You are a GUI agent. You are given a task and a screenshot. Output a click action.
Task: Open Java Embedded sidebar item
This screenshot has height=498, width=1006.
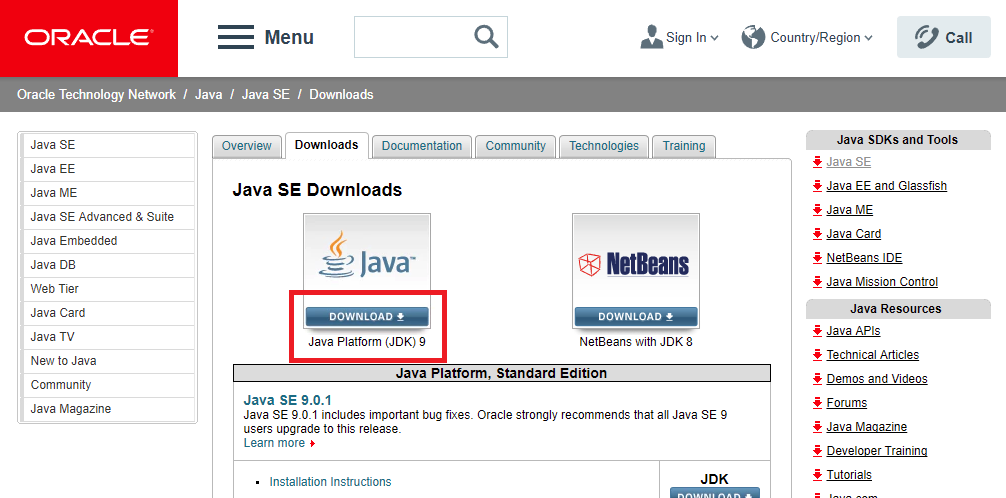pyautogui.click(x=108, y=241)
